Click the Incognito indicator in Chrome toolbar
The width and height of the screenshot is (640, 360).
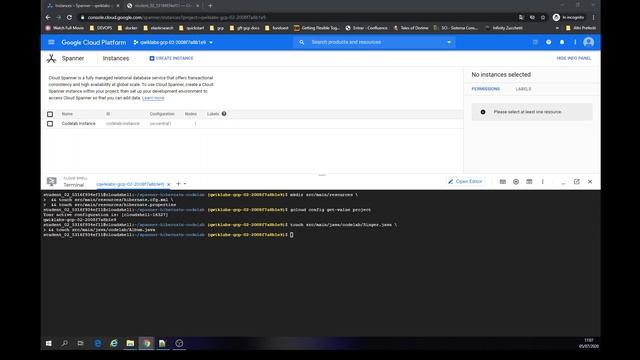pos(569,18)
